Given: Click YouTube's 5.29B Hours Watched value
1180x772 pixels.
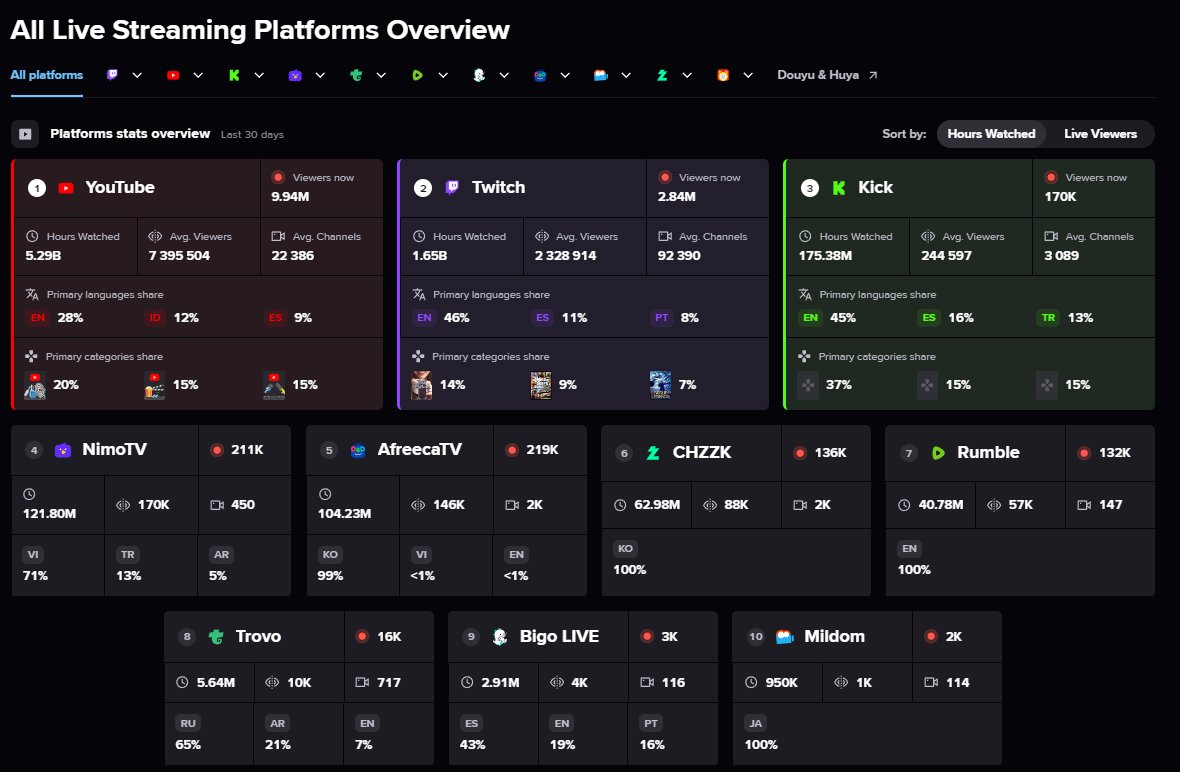Looking at the screenshot, I should (x=44, y=256).
